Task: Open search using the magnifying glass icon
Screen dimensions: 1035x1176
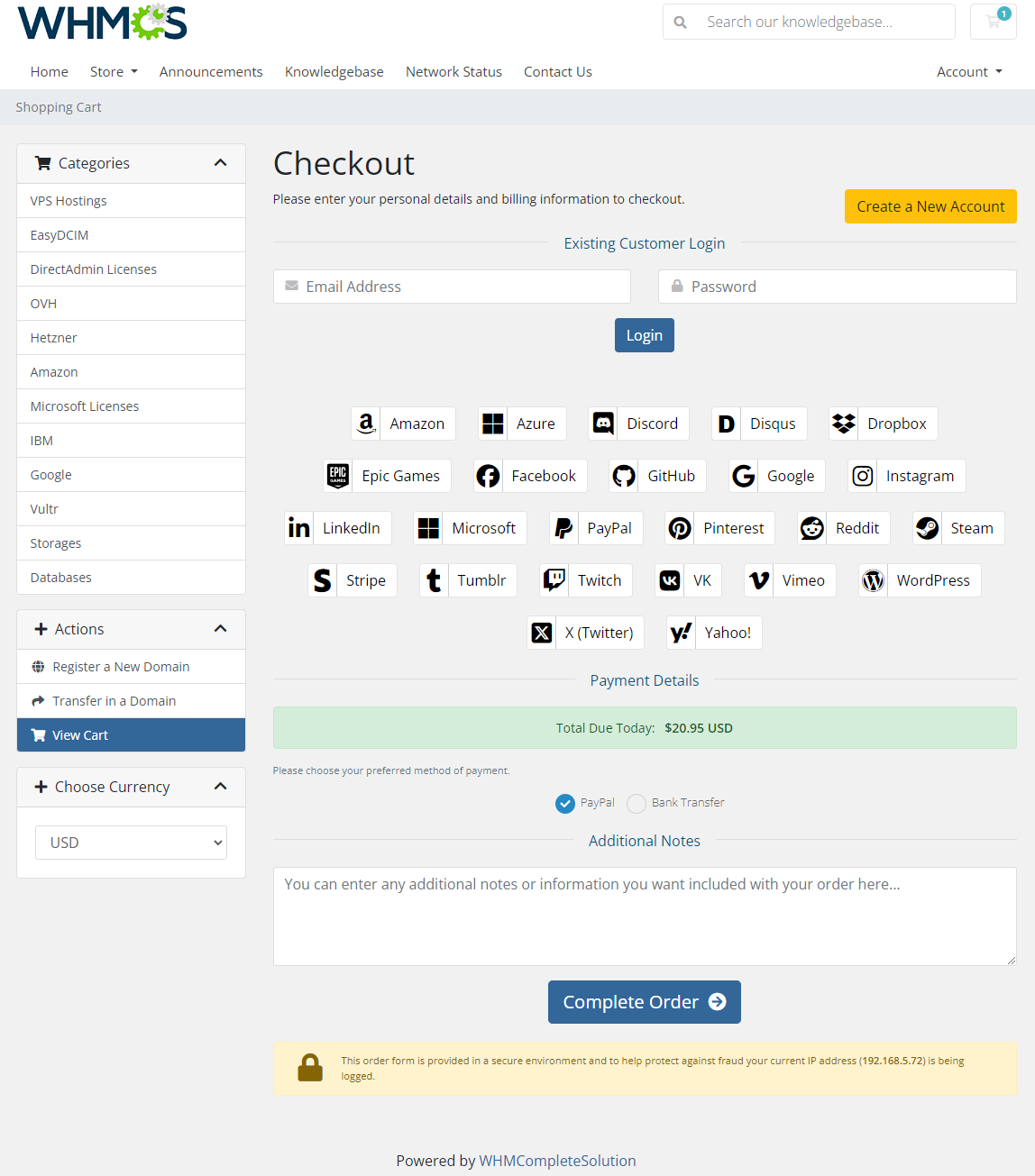Action: [680, 21]
